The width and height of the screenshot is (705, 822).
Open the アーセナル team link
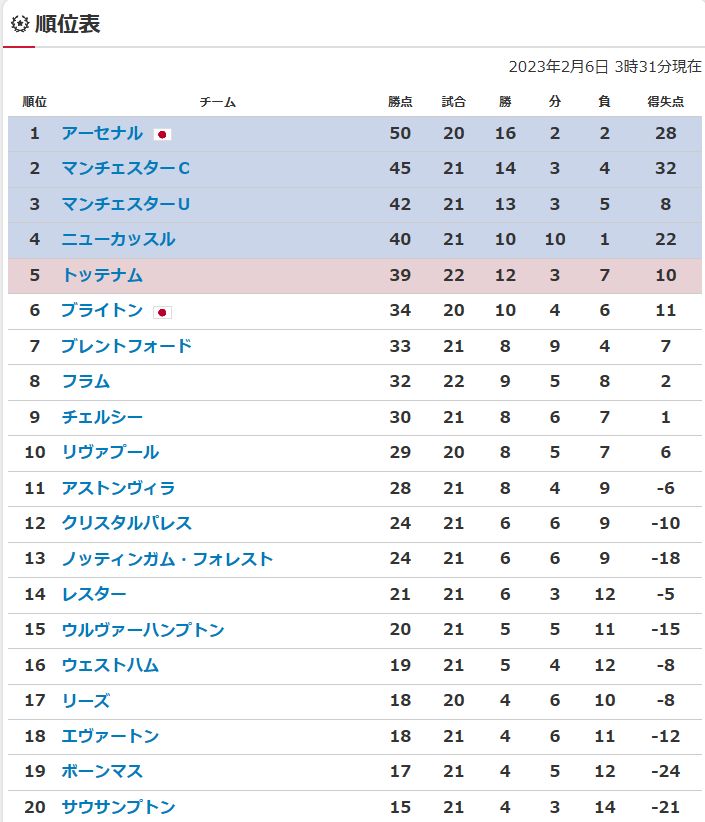pos(102,133)
